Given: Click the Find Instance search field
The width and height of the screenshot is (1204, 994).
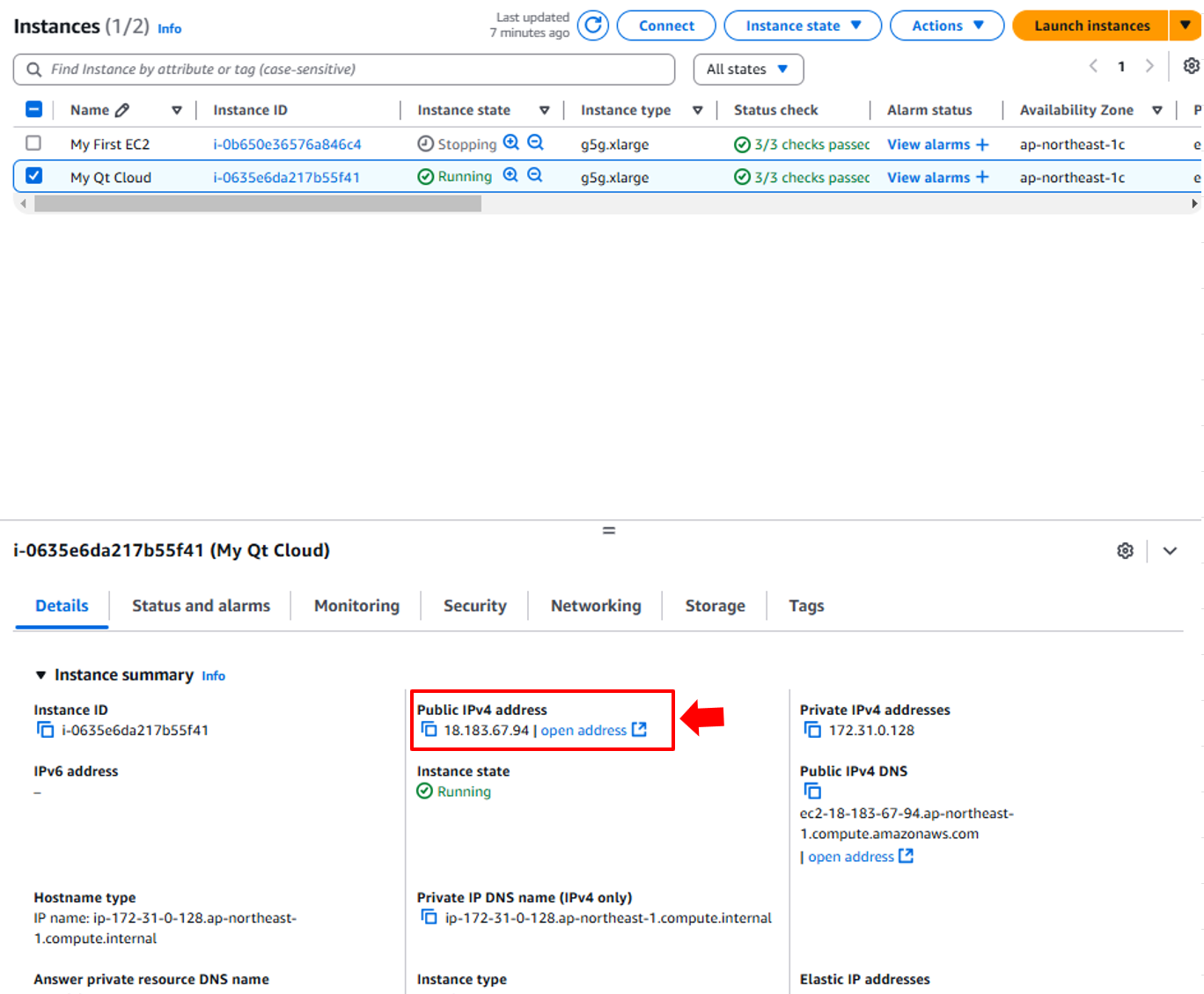Looking at the screenshot, I should pyautogui.click(x=352, y=70).
